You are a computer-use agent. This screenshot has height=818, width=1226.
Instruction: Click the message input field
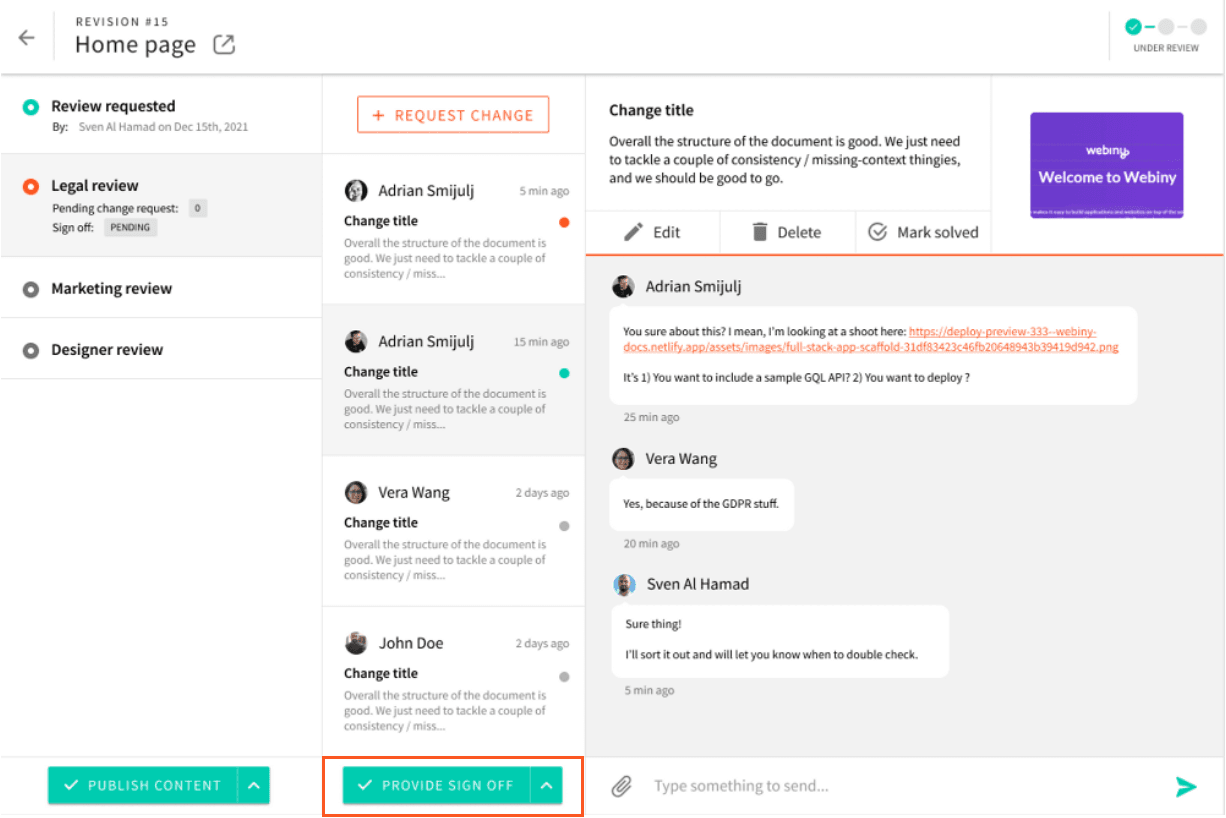(x=900, y=786)
